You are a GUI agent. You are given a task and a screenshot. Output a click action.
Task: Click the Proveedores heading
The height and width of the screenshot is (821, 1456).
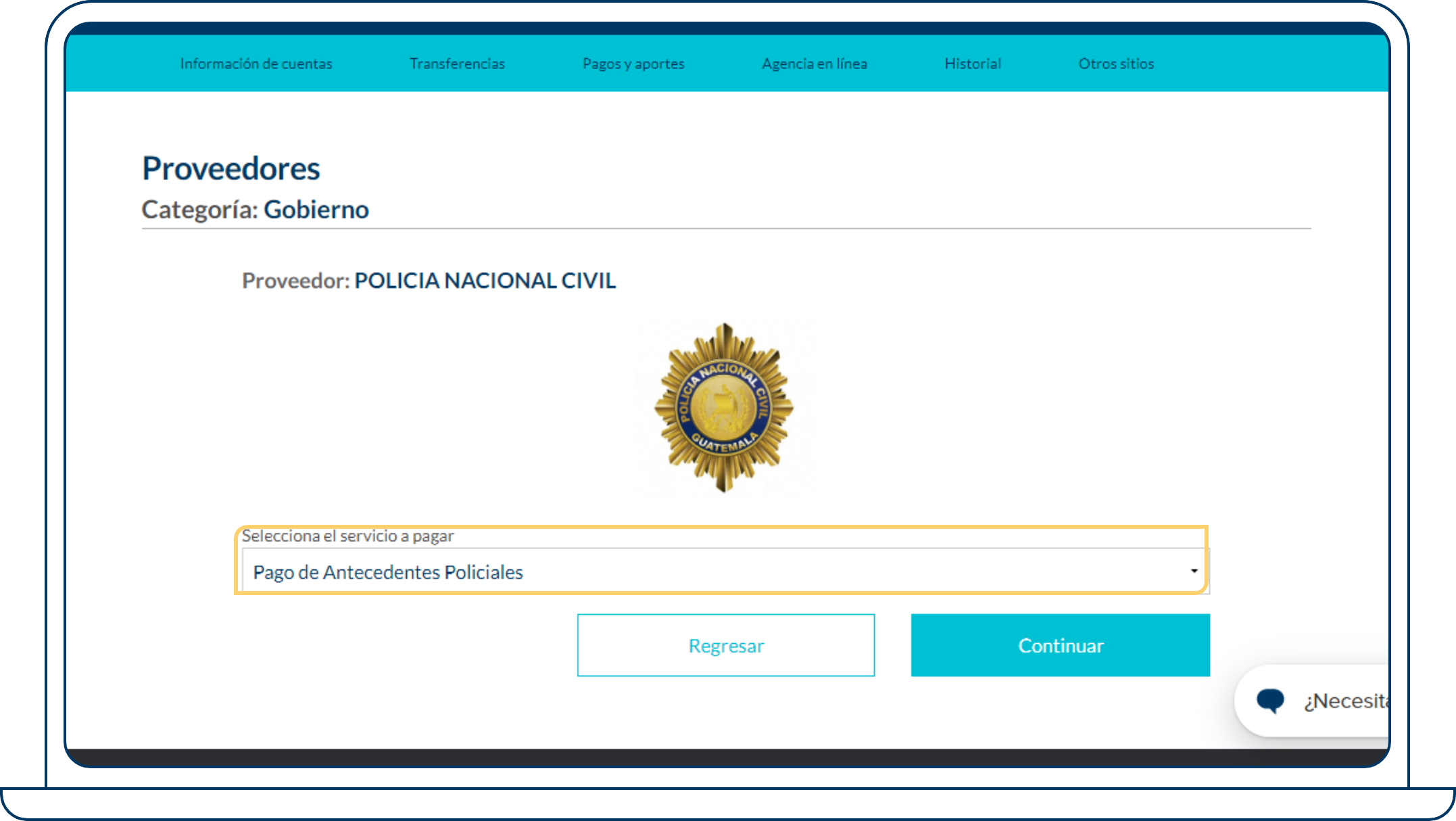[x=231, y=168]
